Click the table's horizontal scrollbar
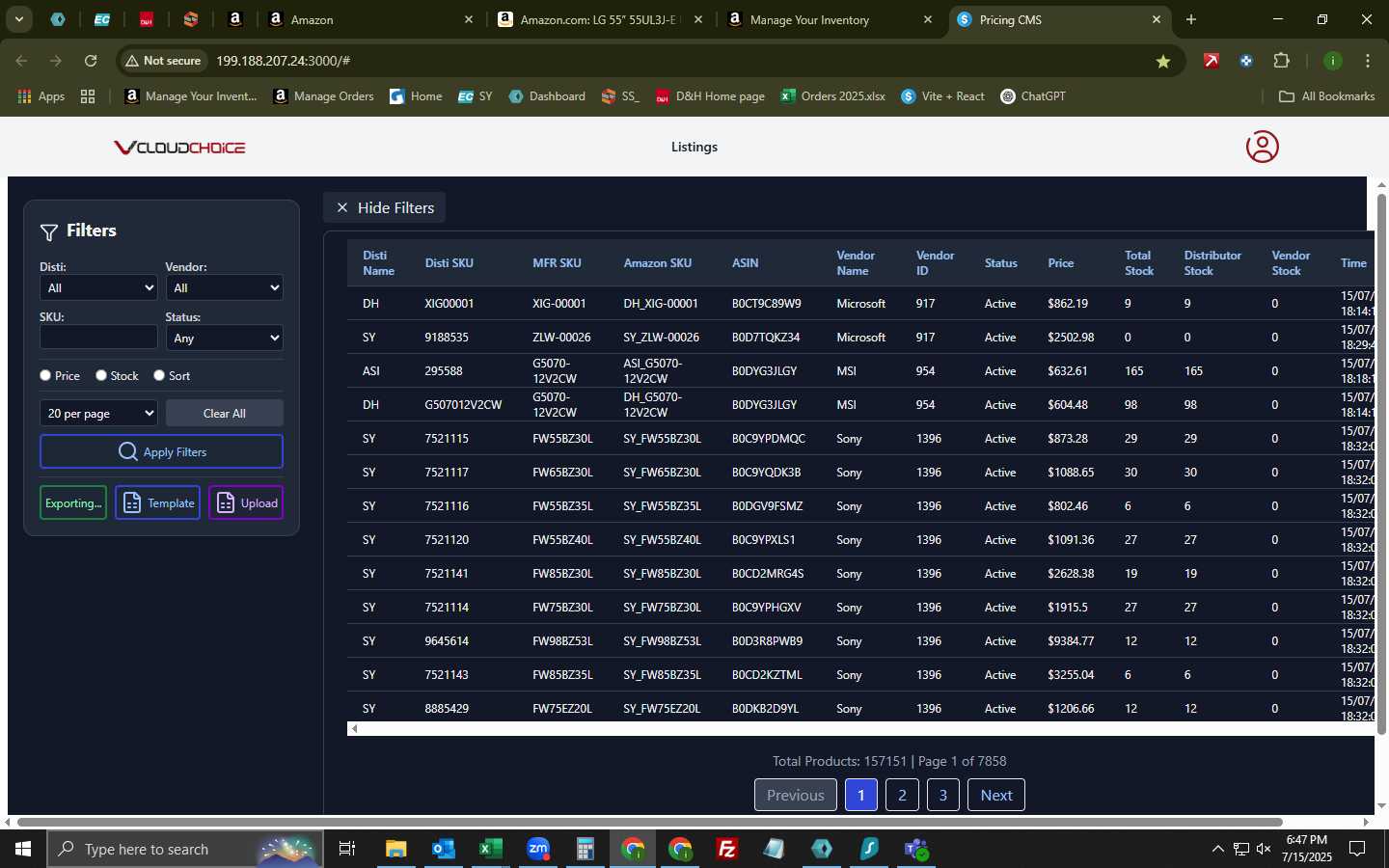This screenshot has height=868, width=1389. [x=862, y=728]
